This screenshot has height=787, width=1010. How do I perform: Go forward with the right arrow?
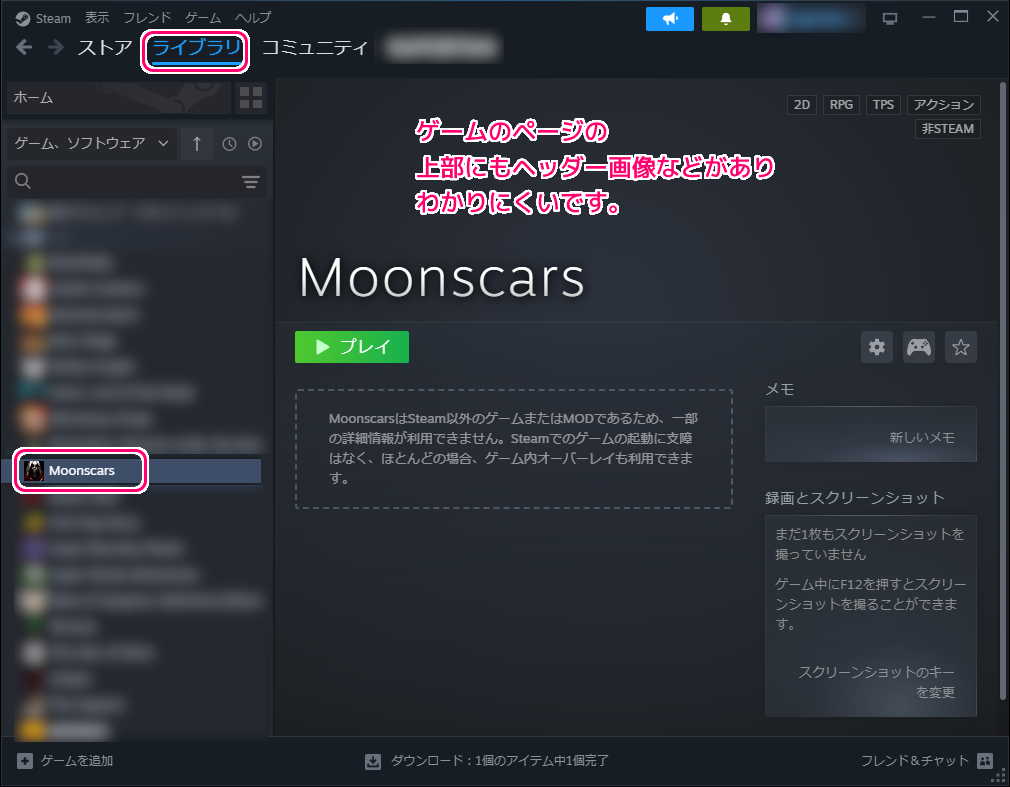point(56,47)
